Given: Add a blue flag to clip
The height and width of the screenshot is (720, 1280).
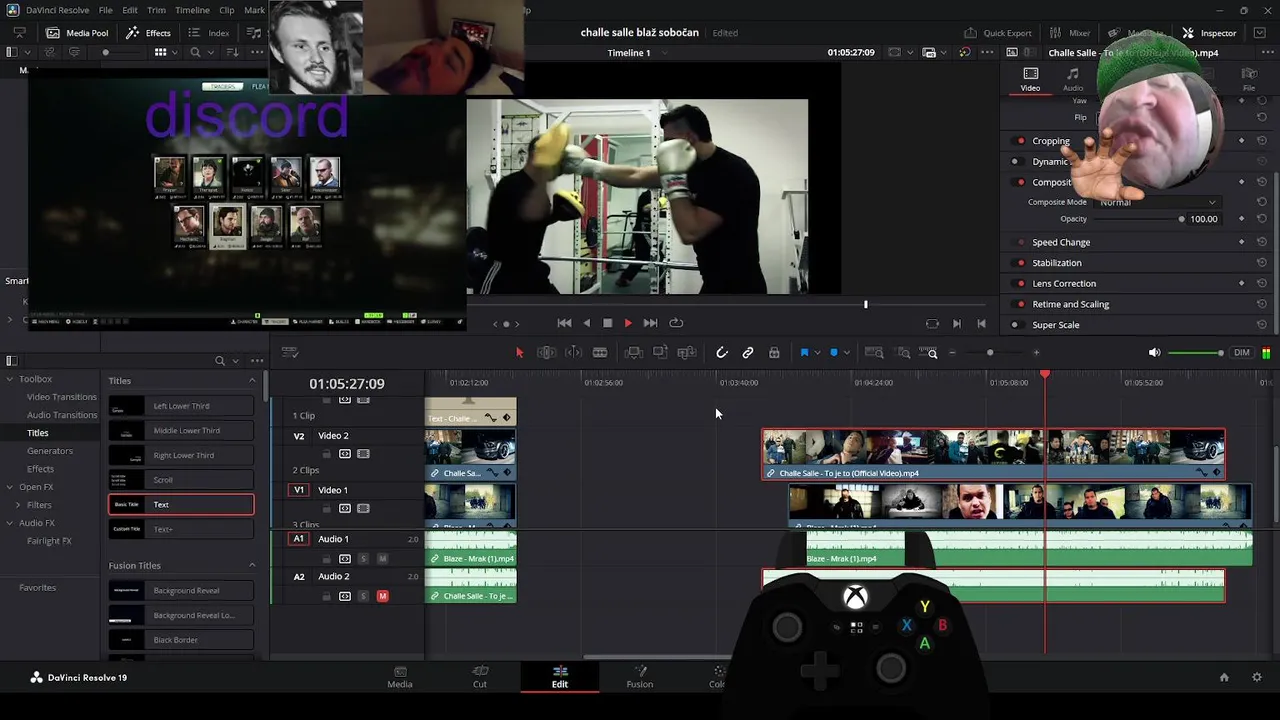Looking at the screenshot, I should (x=804, y=352).
